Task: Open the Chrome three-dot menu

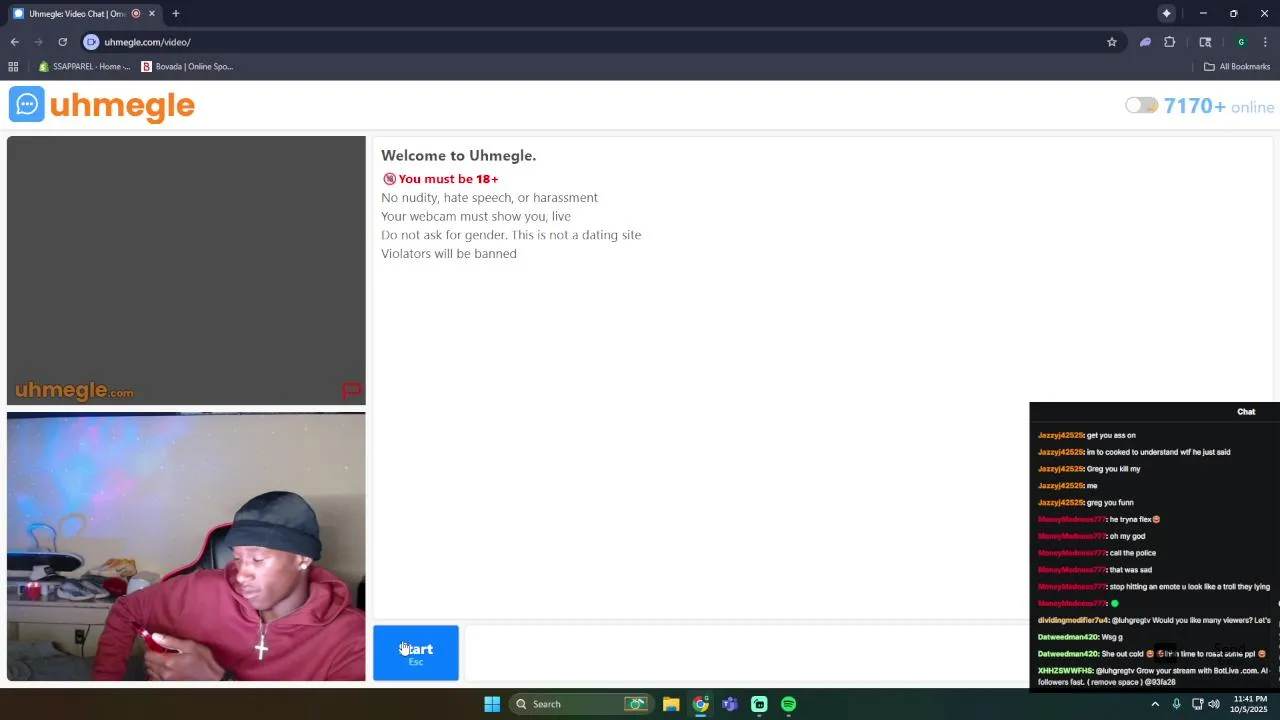Action: pos(1265,42)
